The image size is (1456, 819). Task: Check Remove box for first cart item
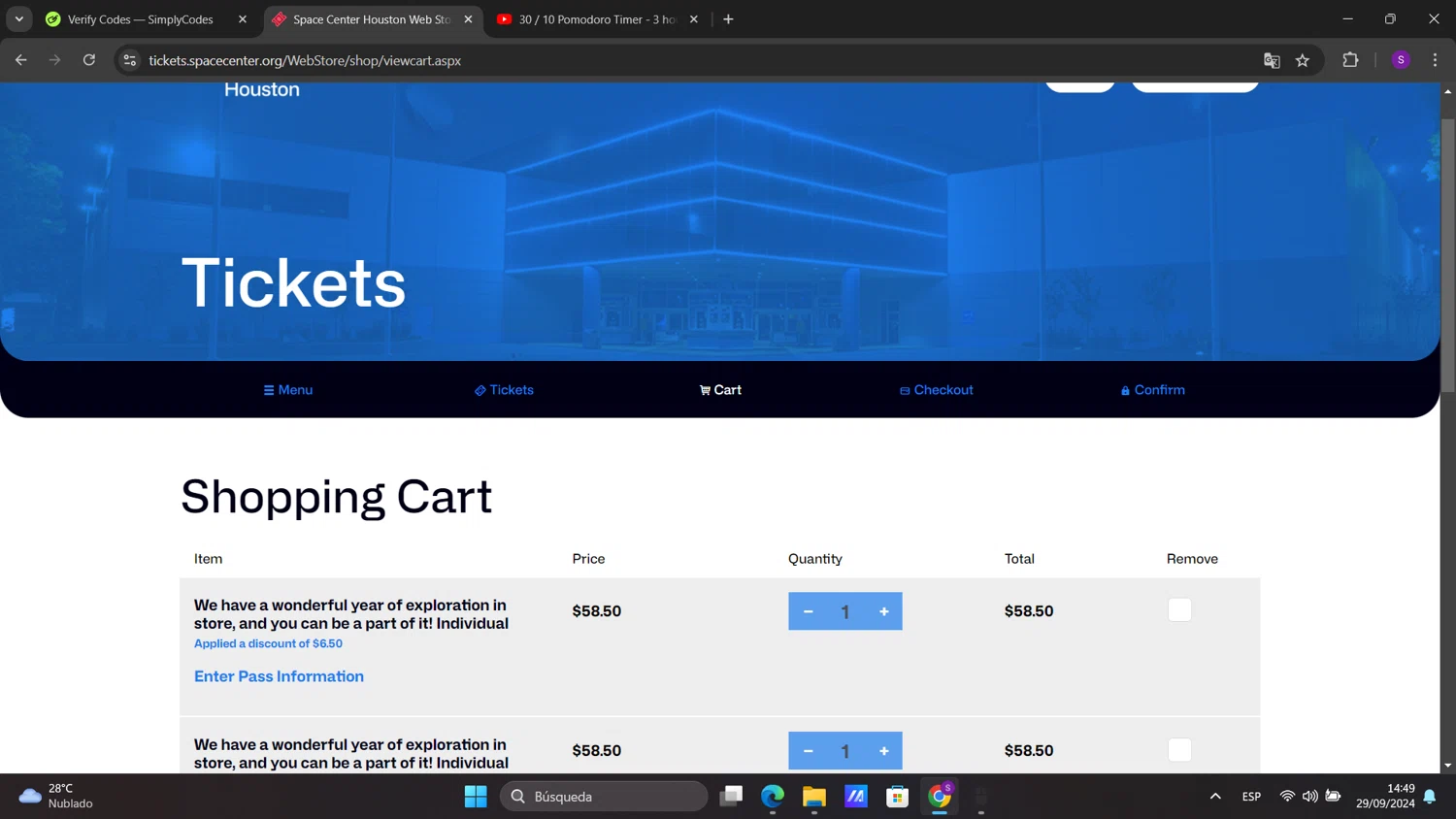[x=1179, y=609]
